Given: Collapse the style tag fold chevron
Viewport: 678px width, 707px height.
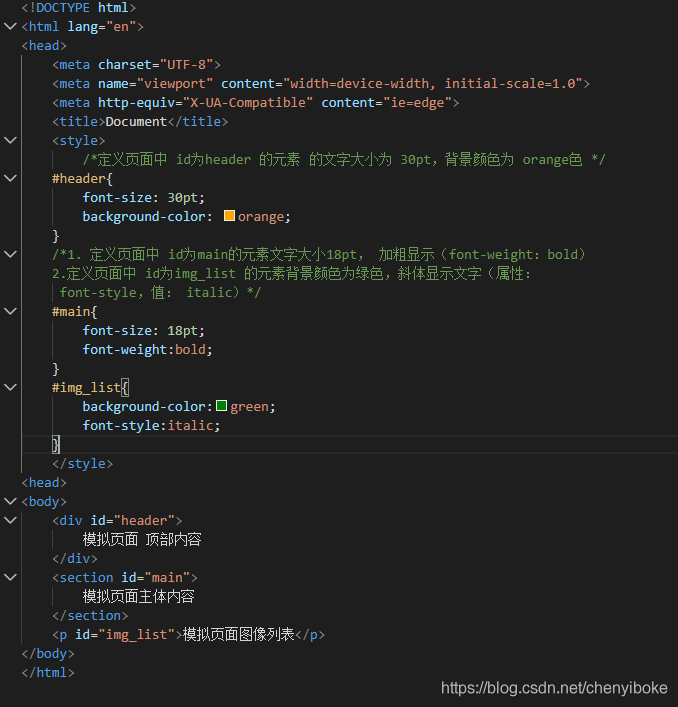Looking at the screenshot, I should coord(10,140).
